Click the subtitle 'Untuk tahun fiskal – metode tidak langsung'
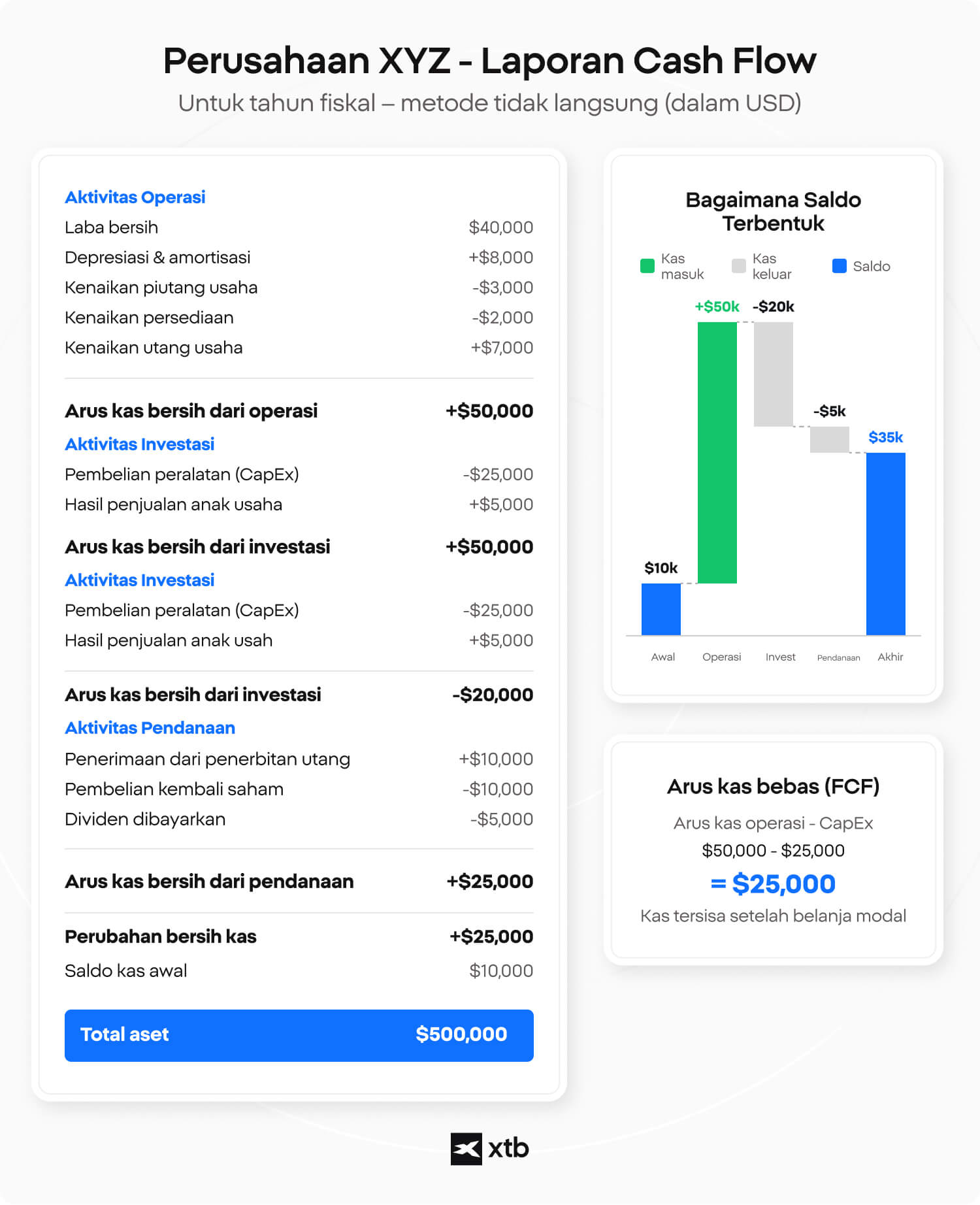This screenshot has height=1205, width=980. point(418,103)
